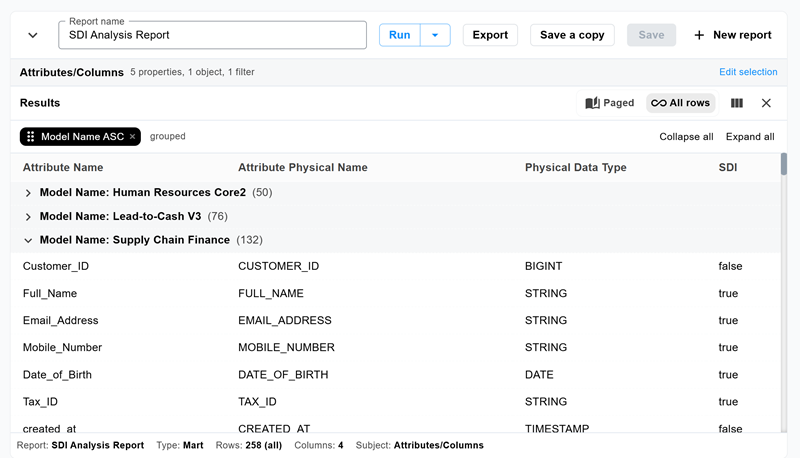Click Expand all groups
The width and height of the screenshot is (800, 458).
tap(750, 137)
